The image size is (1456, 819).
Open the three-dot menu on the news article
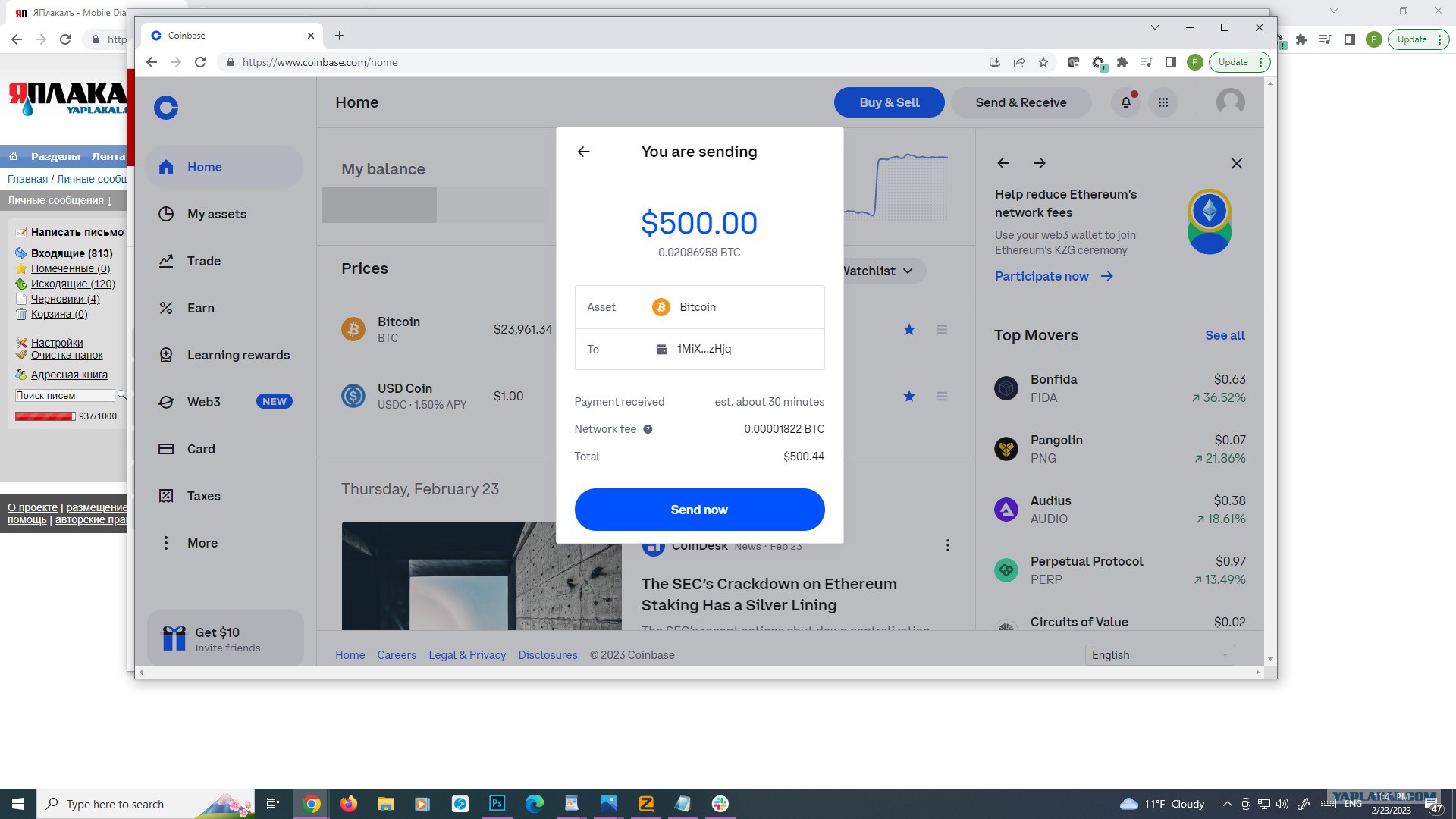tap(947, 545)
